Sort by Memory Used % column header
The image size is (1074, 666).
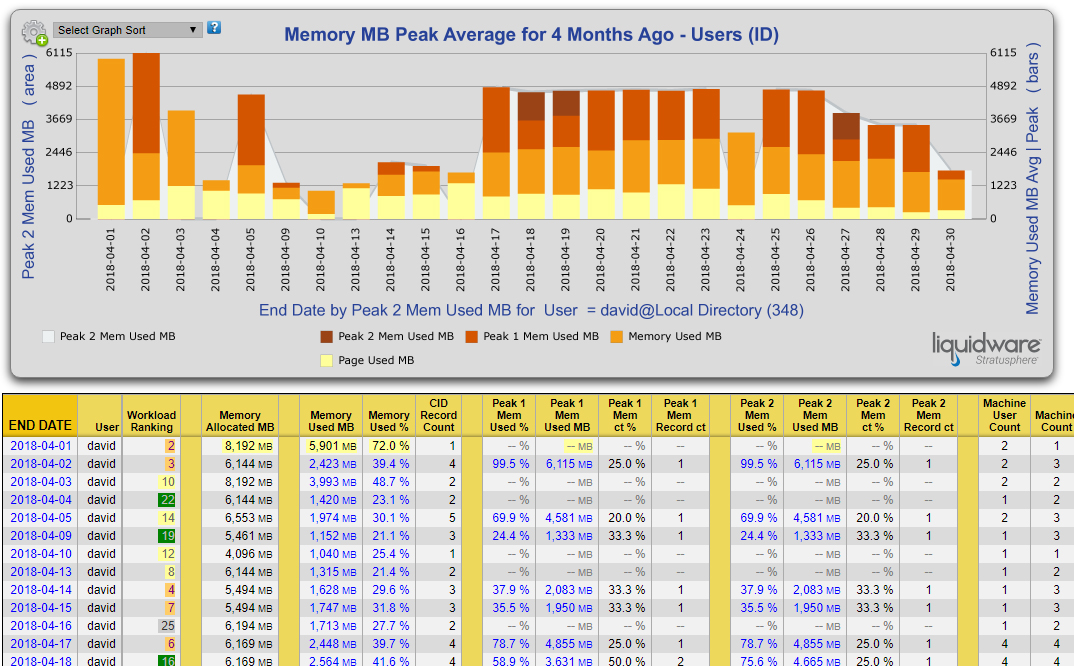tap(388, 421)
